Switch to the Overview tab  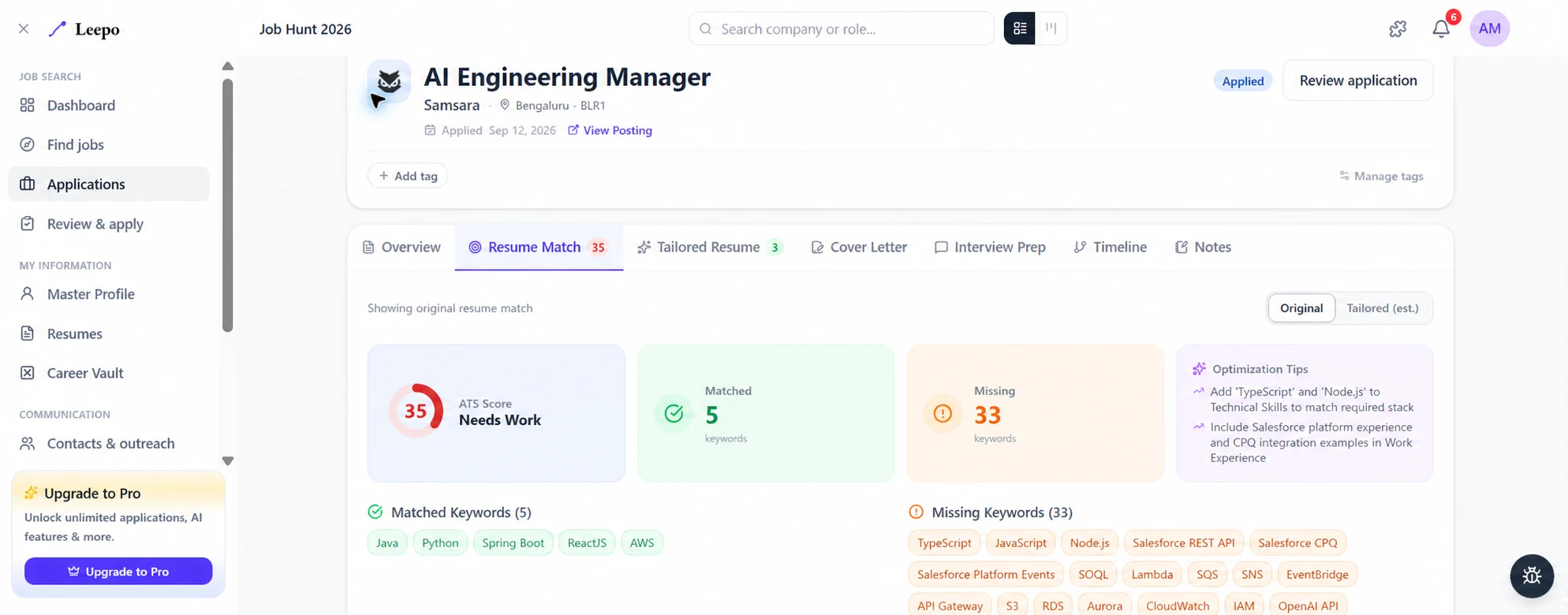[401, 248]
